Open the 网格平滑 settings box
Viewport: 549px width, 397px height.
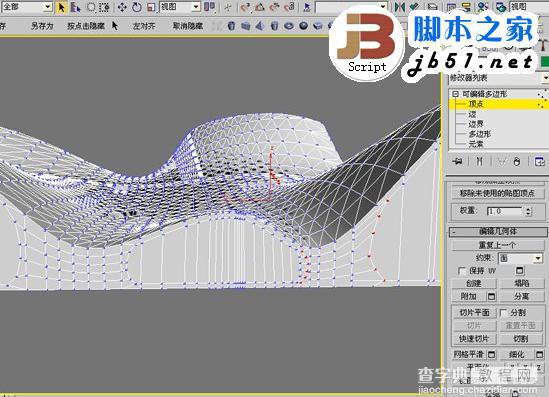coord(492,355)
